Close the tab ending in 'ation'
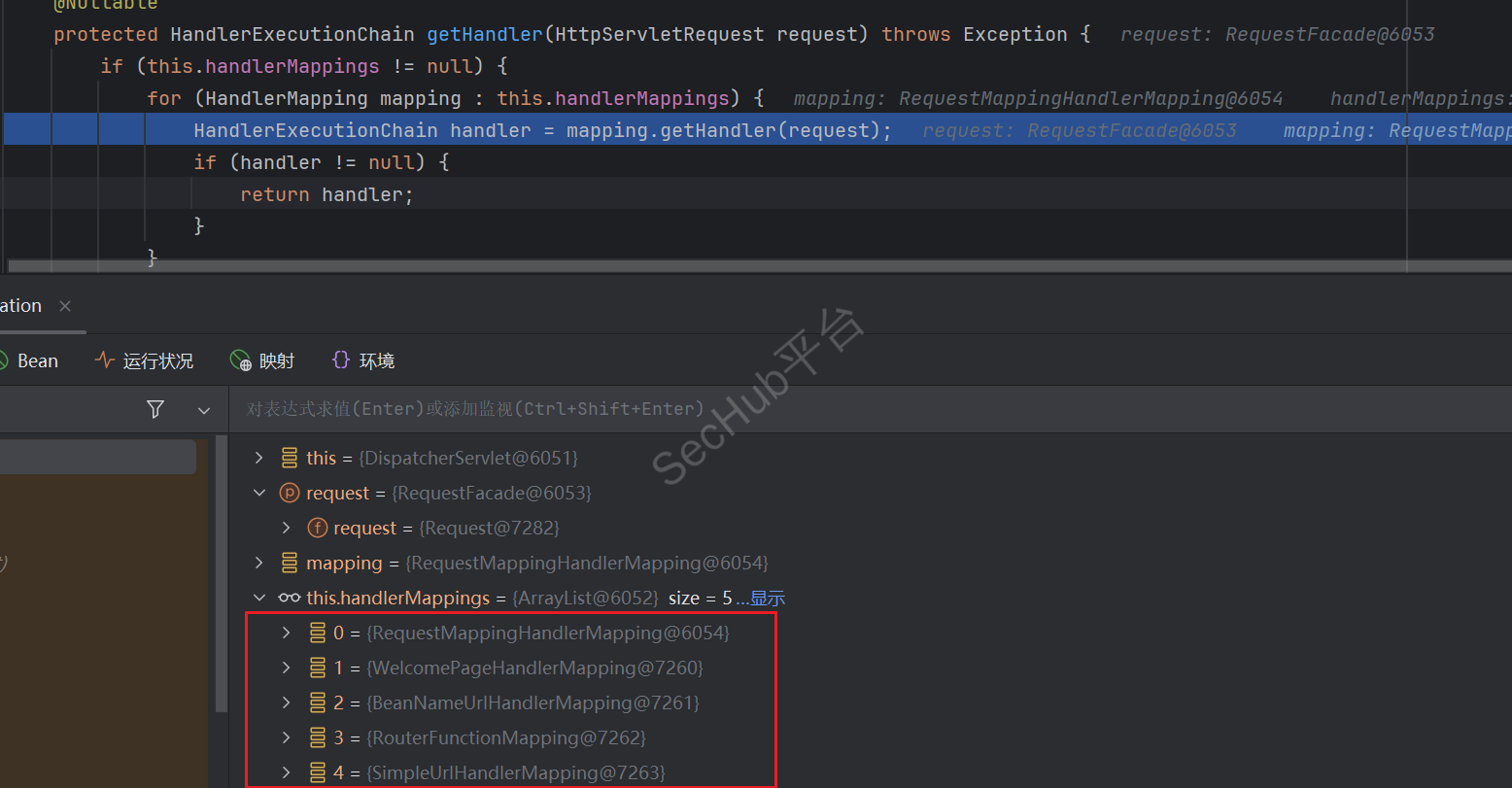This screenshot has height=788, width=1512. coord(65,306)
